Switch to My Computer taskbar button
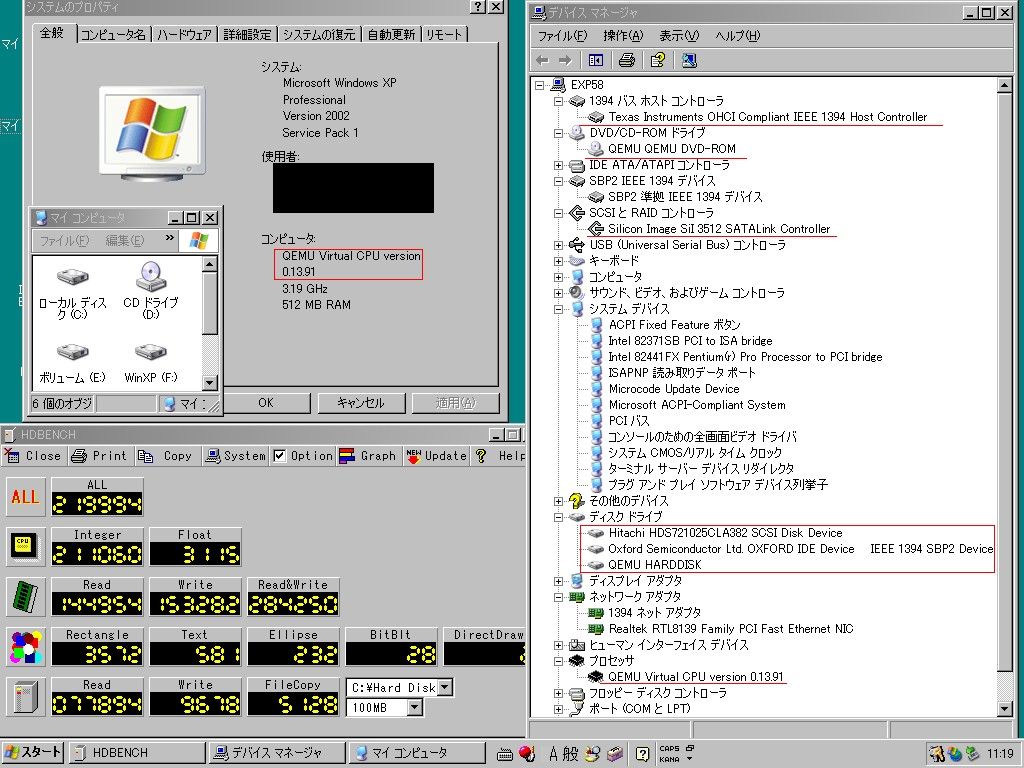The width and height of the screenshot is (1024, 768). (x=417, y=753)
